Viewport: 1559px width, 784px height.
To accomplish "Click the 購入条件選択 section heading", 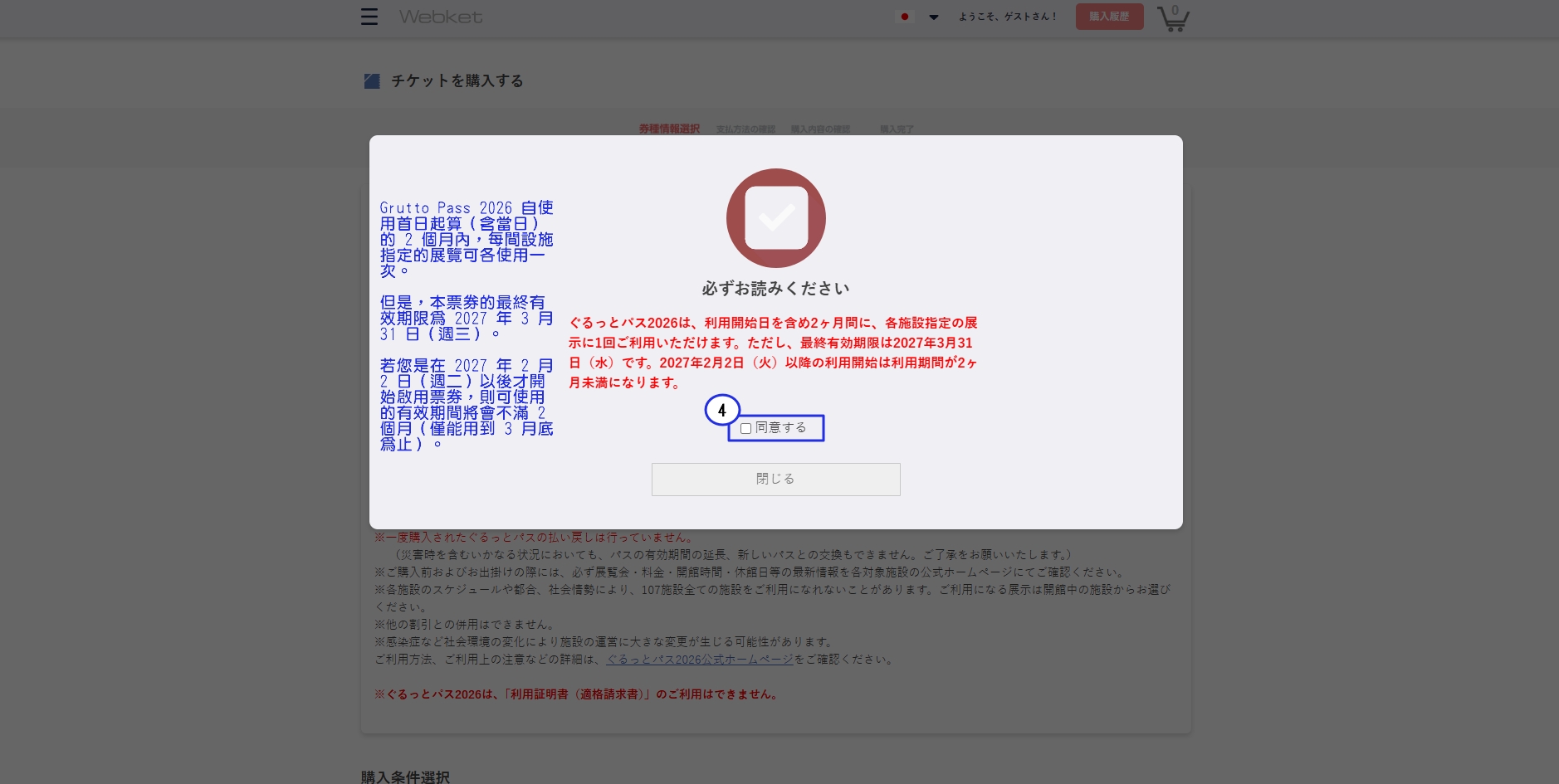I will pos(405,777).
